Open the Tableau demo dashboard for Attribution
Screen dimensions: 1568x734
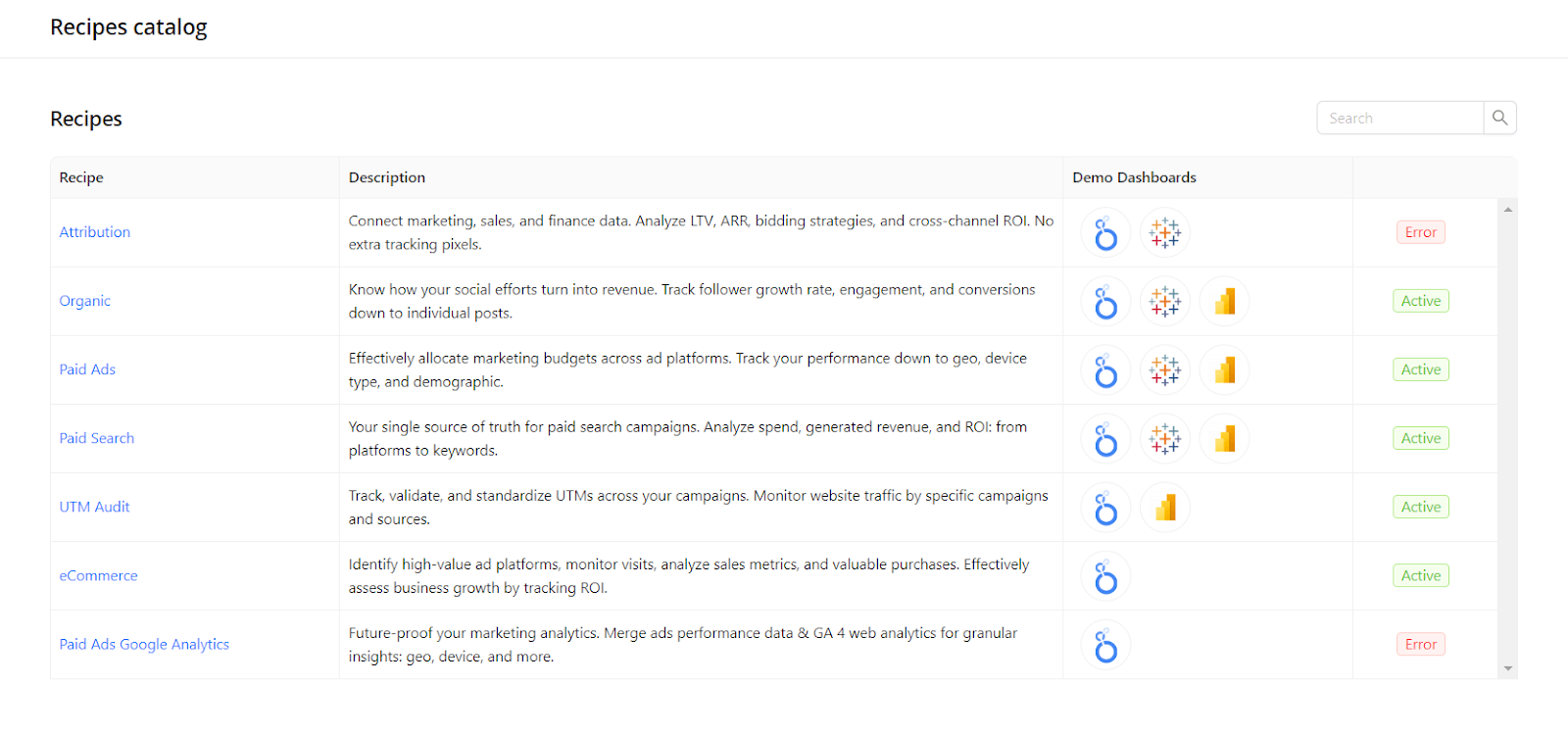click(x=1164, y=233)
